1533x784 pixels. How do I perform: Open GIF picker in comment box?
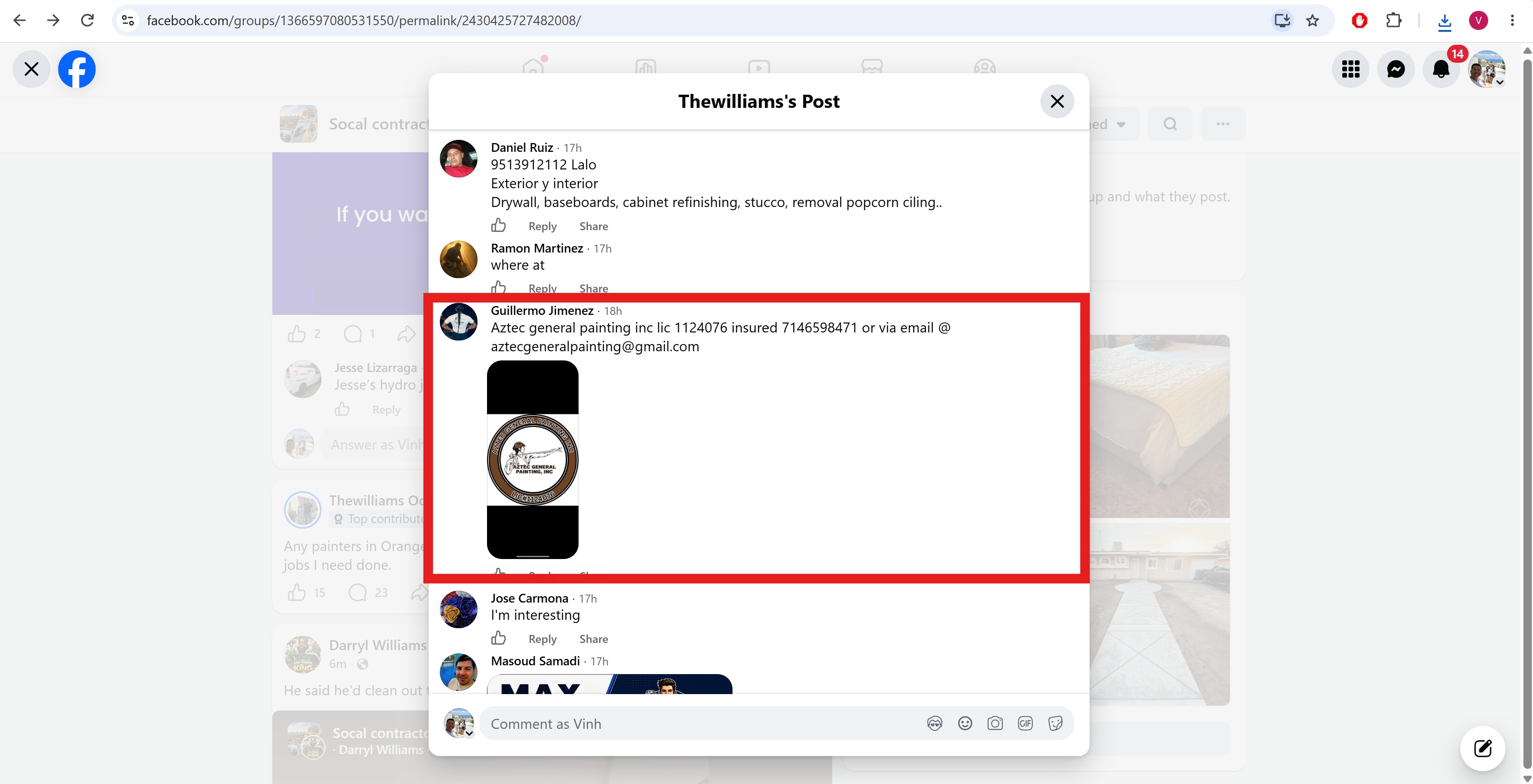[x=1025, y=723]
